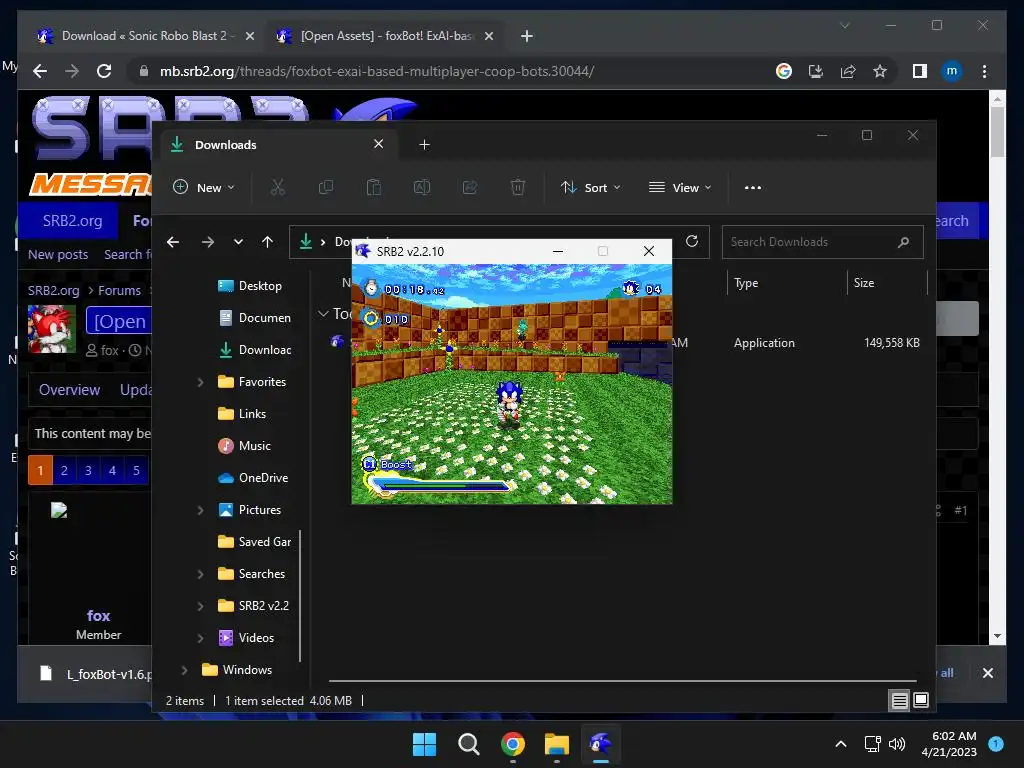Open Sort dropdown menu
This screenshot has width=1024, height=768.
click(590, 187)
